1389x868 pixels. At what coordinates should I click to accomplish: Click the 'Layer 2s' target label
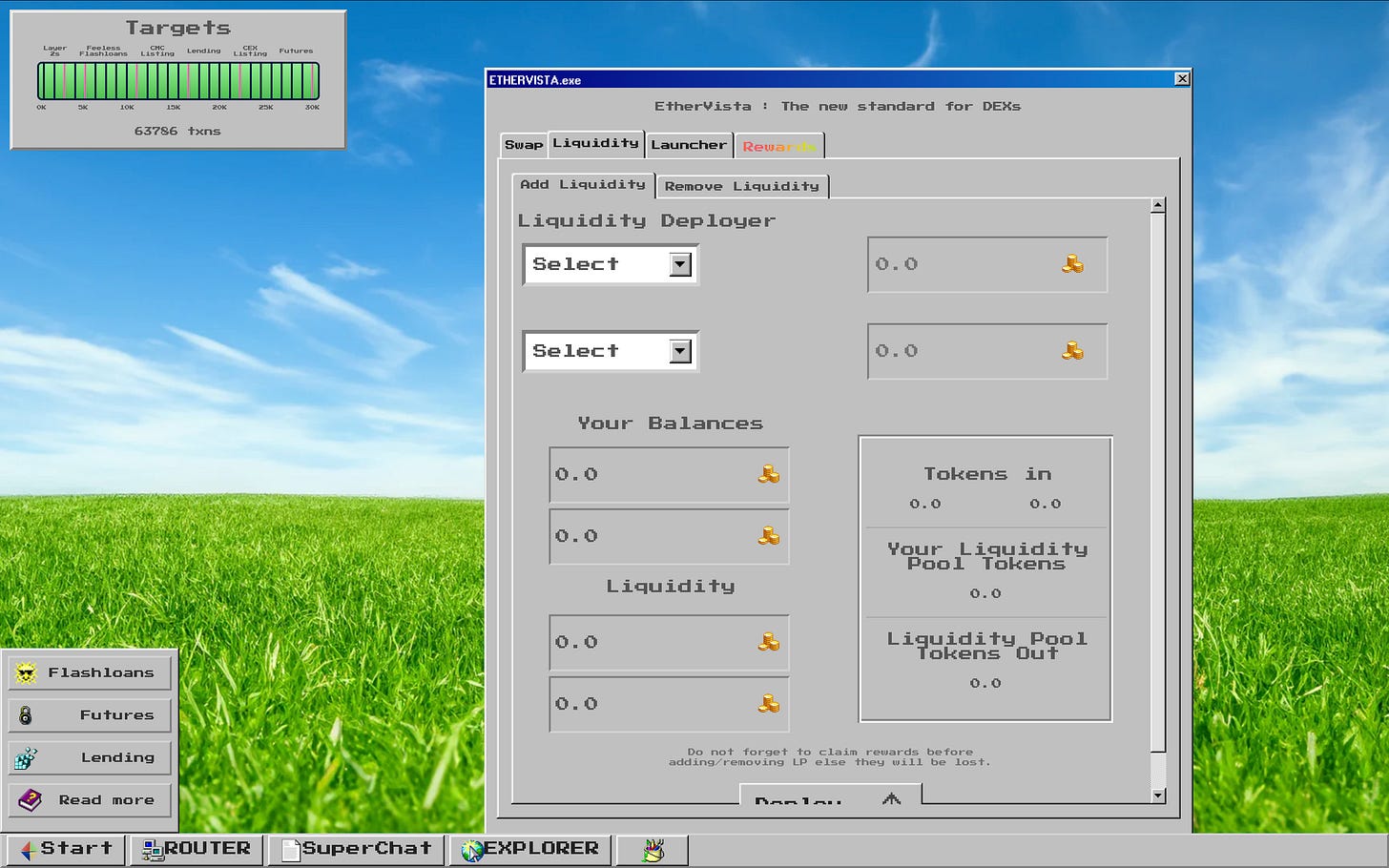click(x=54, y=51)
